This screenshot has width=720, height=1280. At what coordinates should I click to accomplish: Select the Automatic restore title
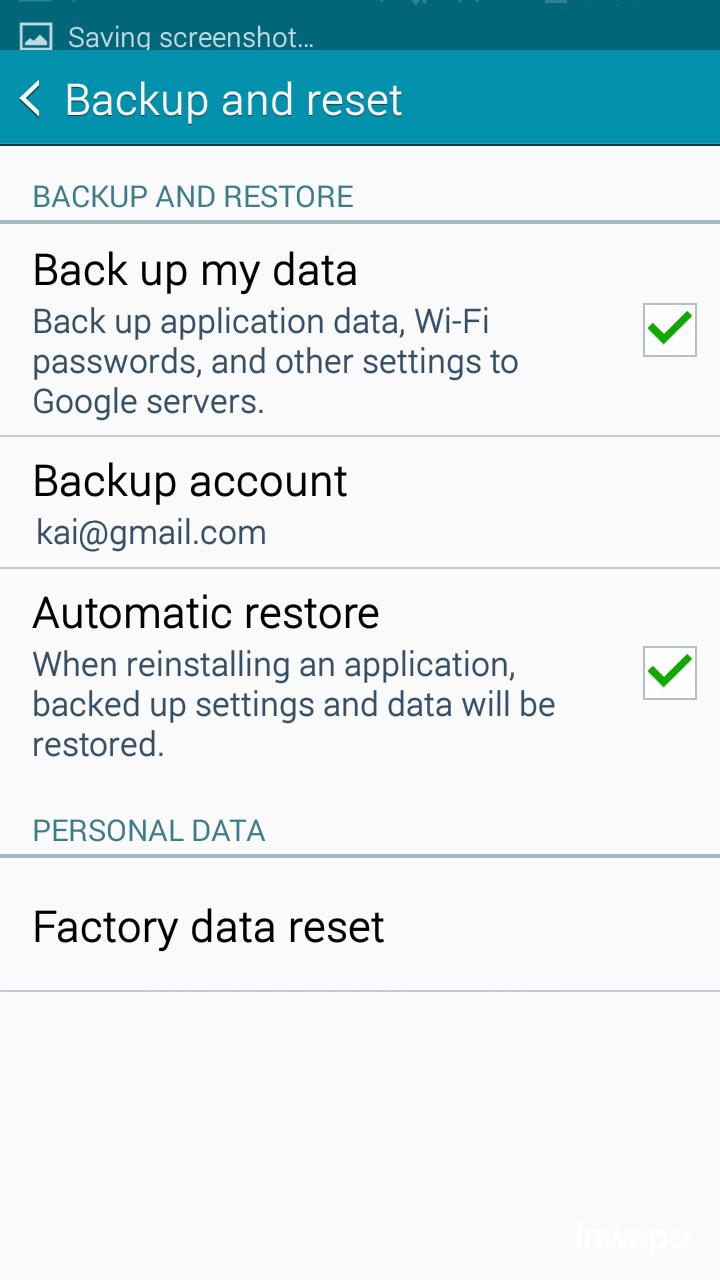206,612
